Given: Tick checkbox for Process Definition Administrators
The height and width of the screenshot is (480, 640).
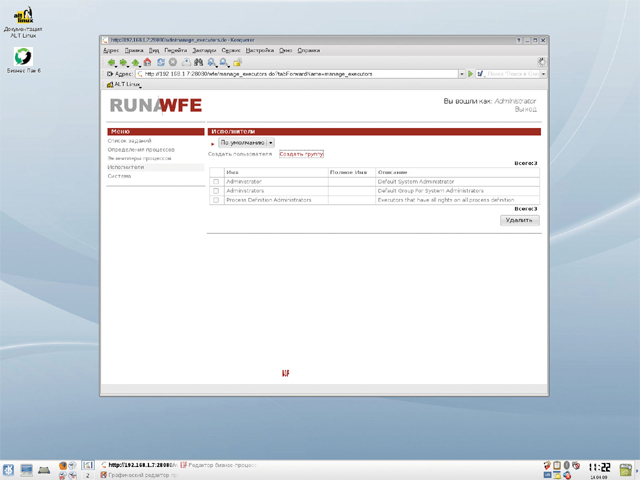Looking at the screenshot, I should tap(216, 200).
